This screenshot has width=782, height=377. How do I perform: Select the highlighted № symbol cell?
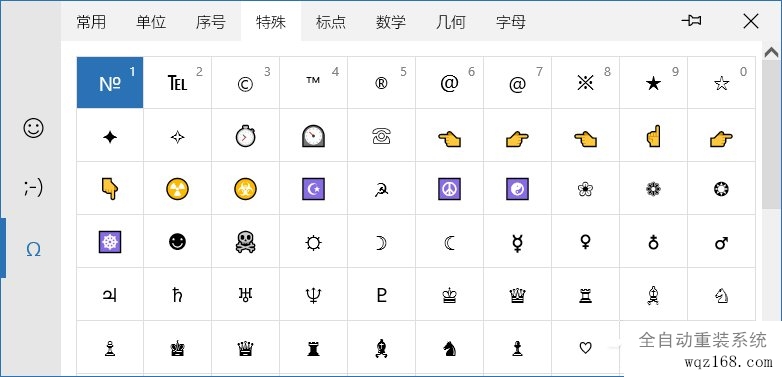pyautogui.click(x=110, y=82)
